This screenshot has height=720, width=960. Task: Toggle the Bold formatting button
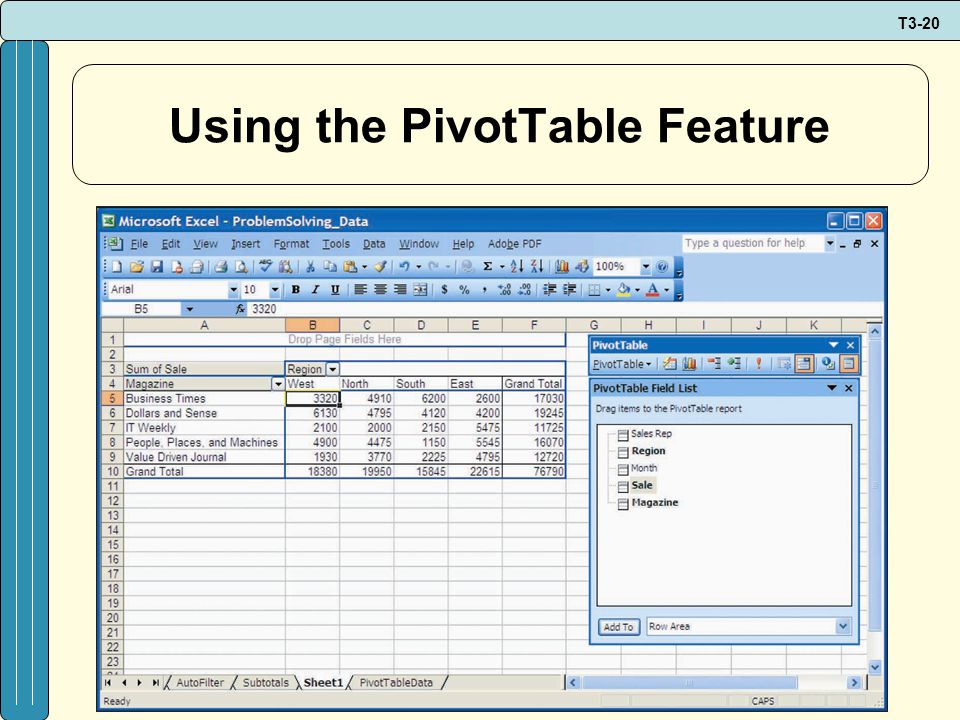(295, 290)
